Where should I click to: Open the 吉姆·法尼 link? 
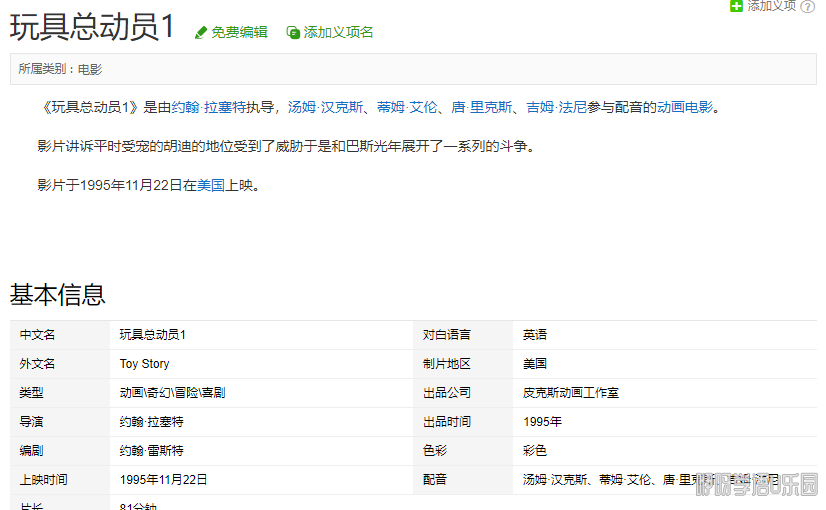(556, 107)
